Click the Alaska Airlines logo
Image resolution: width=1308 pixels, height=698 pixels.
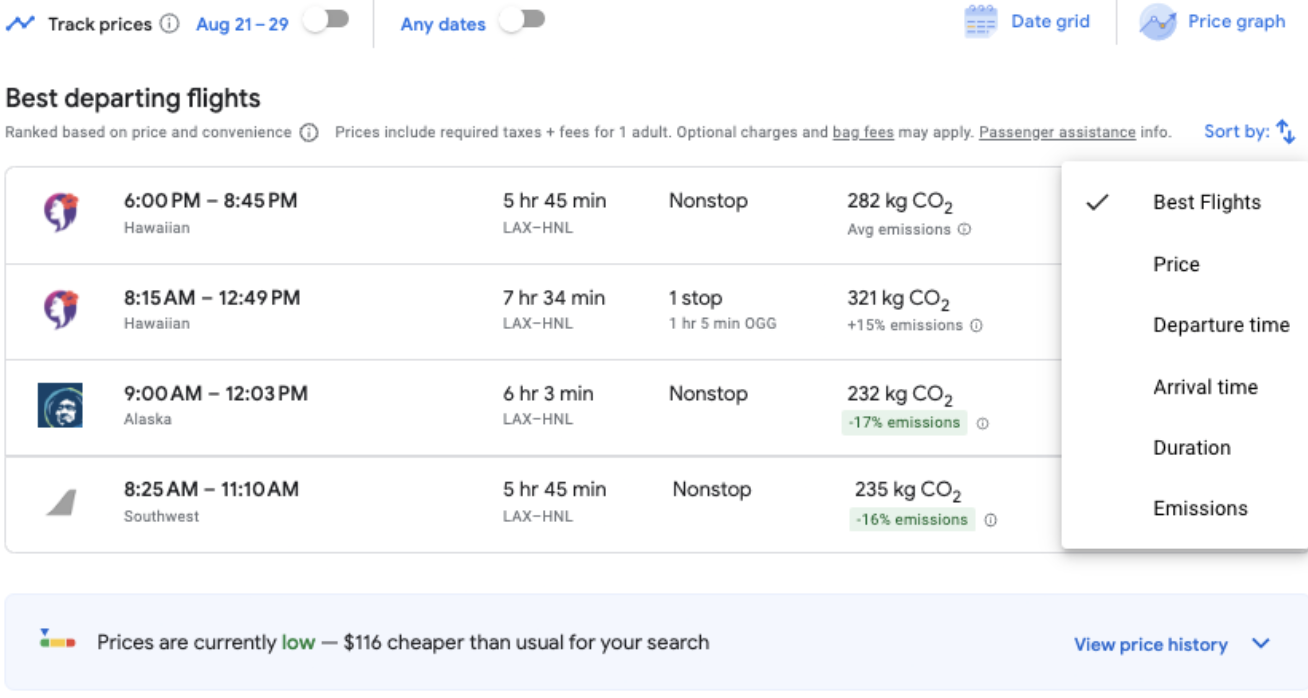pos(60,405)
